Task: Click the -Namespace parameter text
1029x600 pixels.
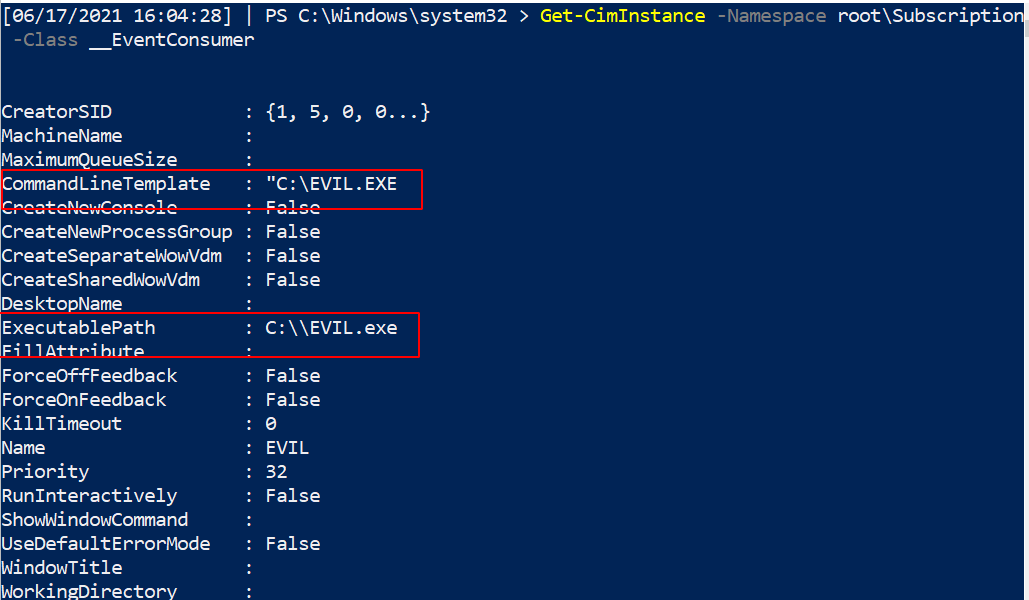Action: click(x=771, y=16)
